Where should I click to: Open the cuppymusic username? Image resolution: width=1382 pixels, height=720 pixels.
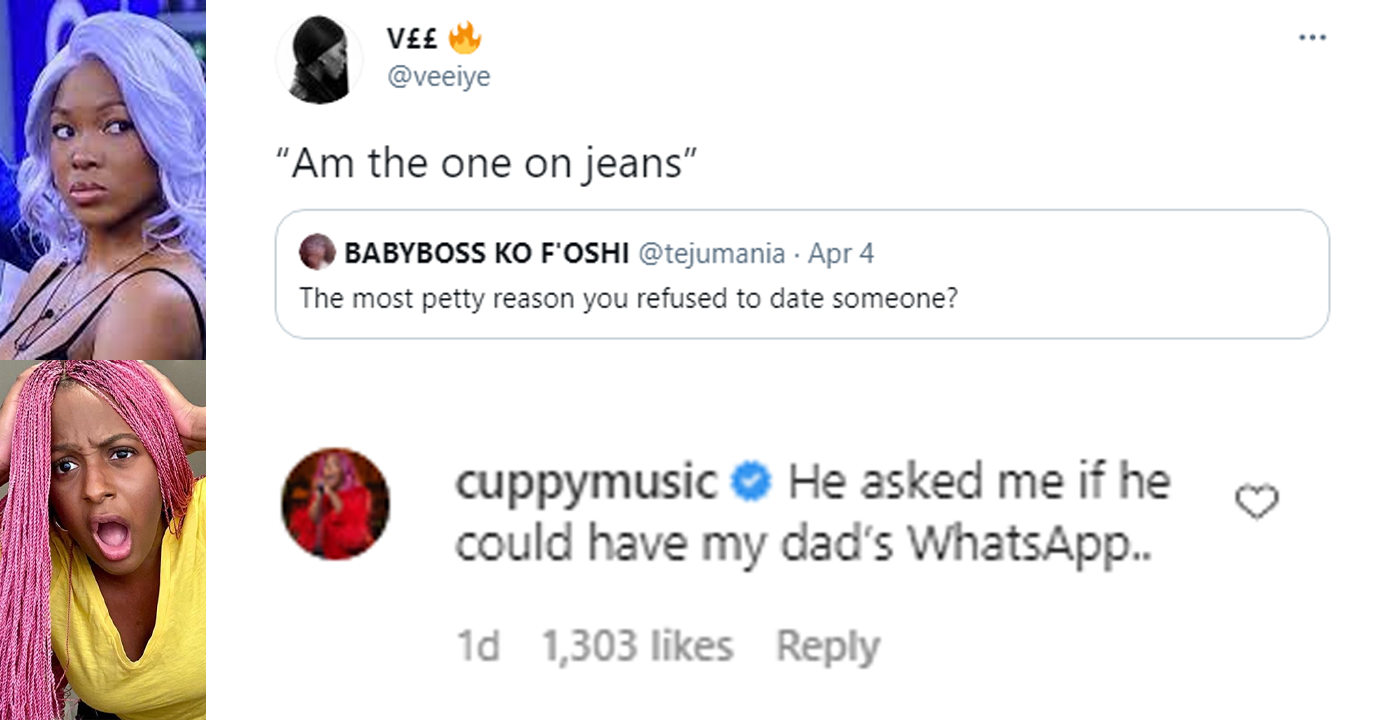[587, 485]
